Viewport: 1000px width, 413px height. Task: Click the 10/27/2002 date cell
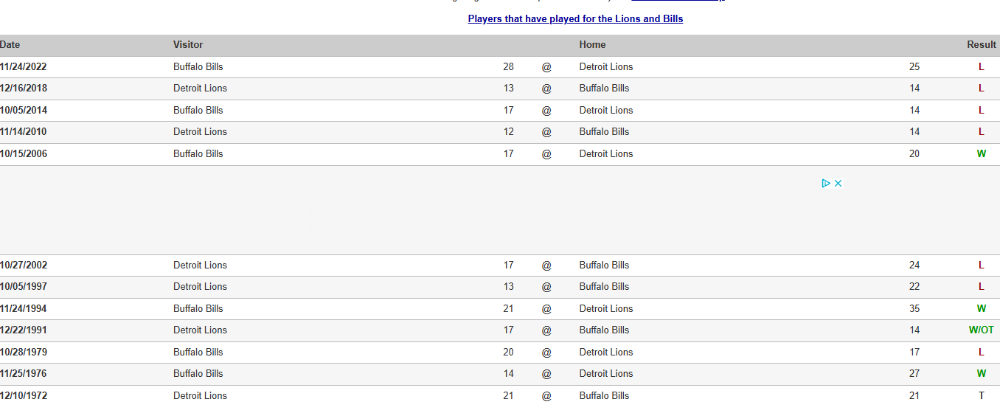24,265
